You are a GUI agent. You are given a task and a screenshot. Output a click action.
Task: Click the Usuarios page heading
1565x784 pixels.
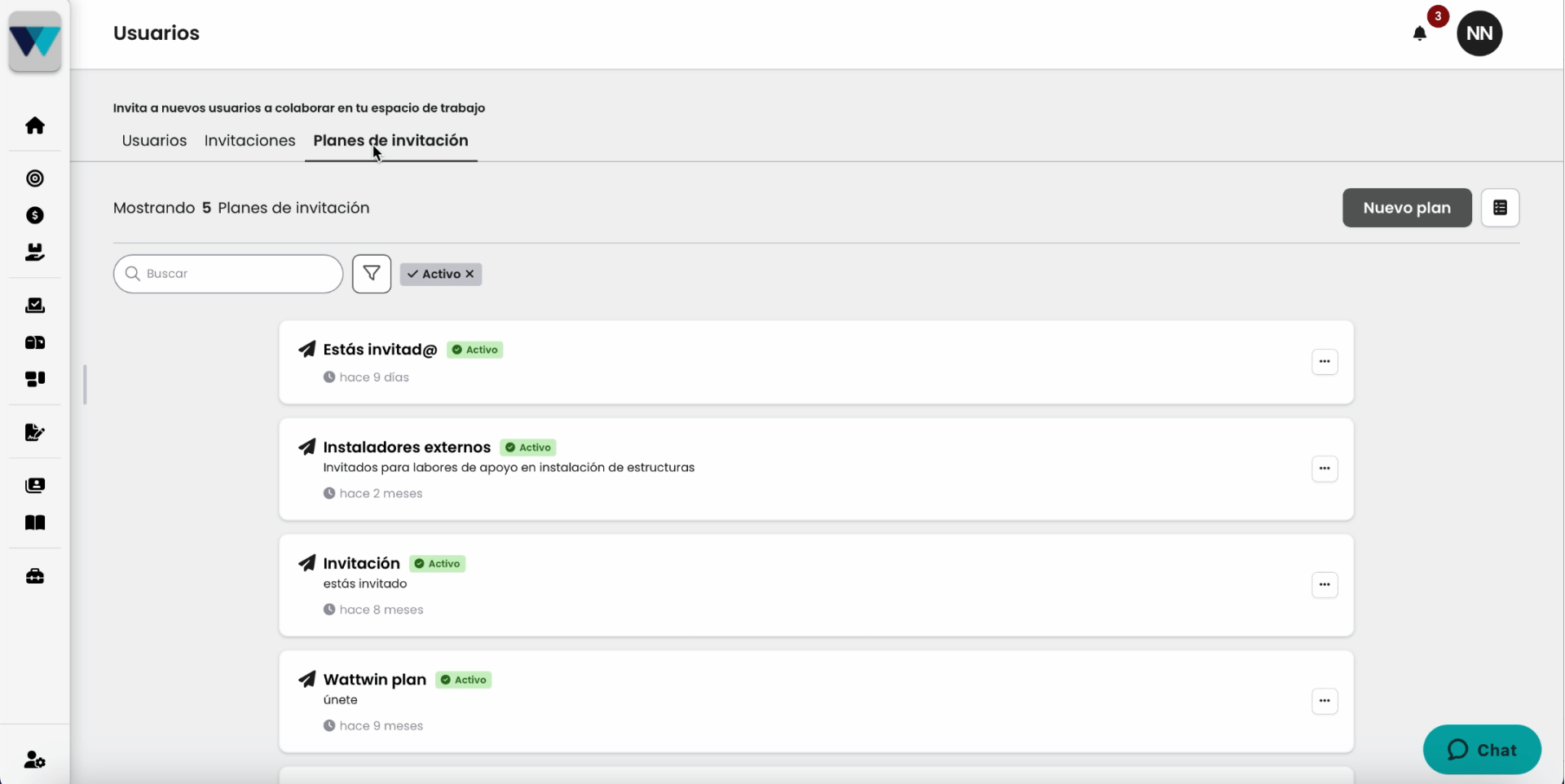coord(156,33)
